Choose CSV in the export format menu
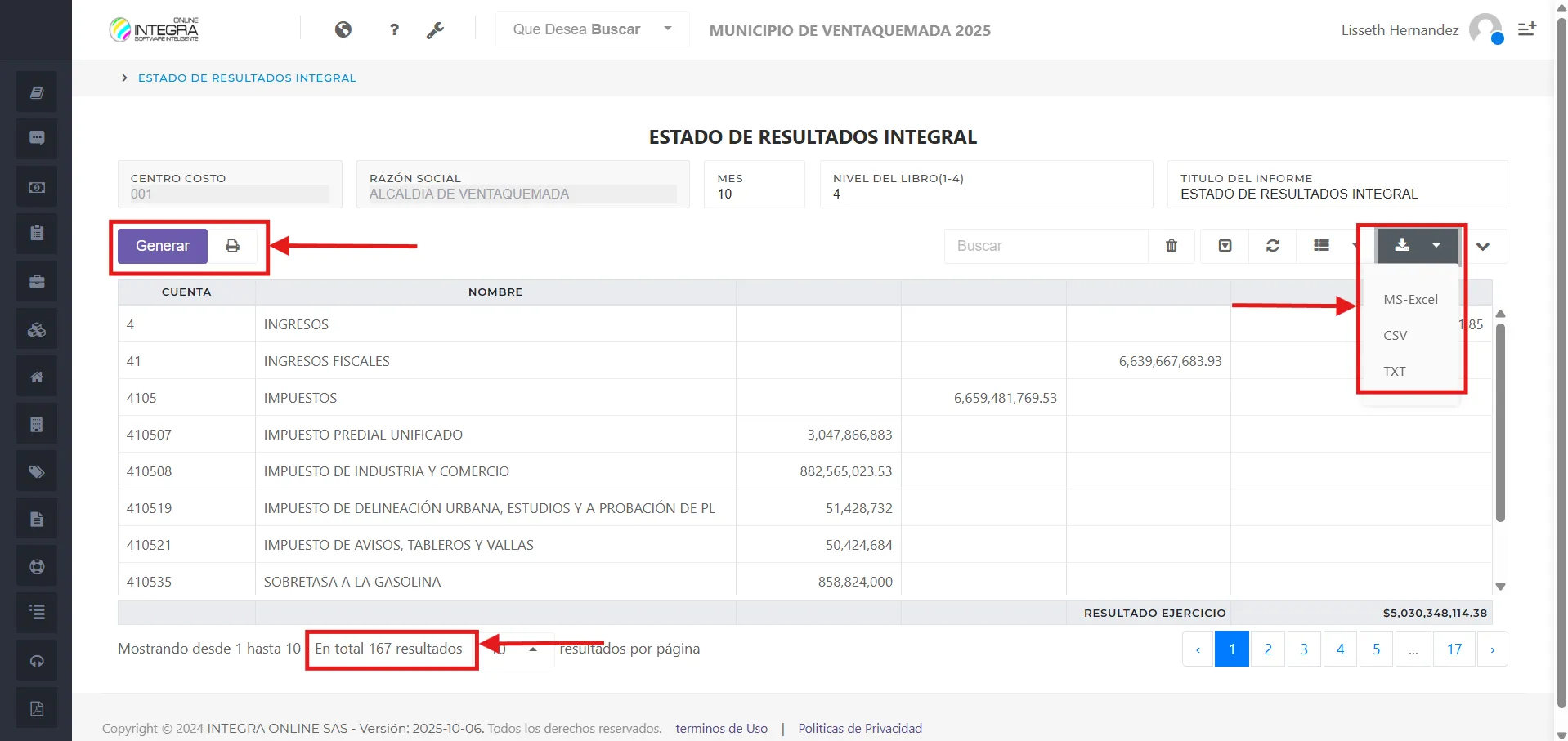This screenshot has height=741, width=1568. tap(1396, 335)
